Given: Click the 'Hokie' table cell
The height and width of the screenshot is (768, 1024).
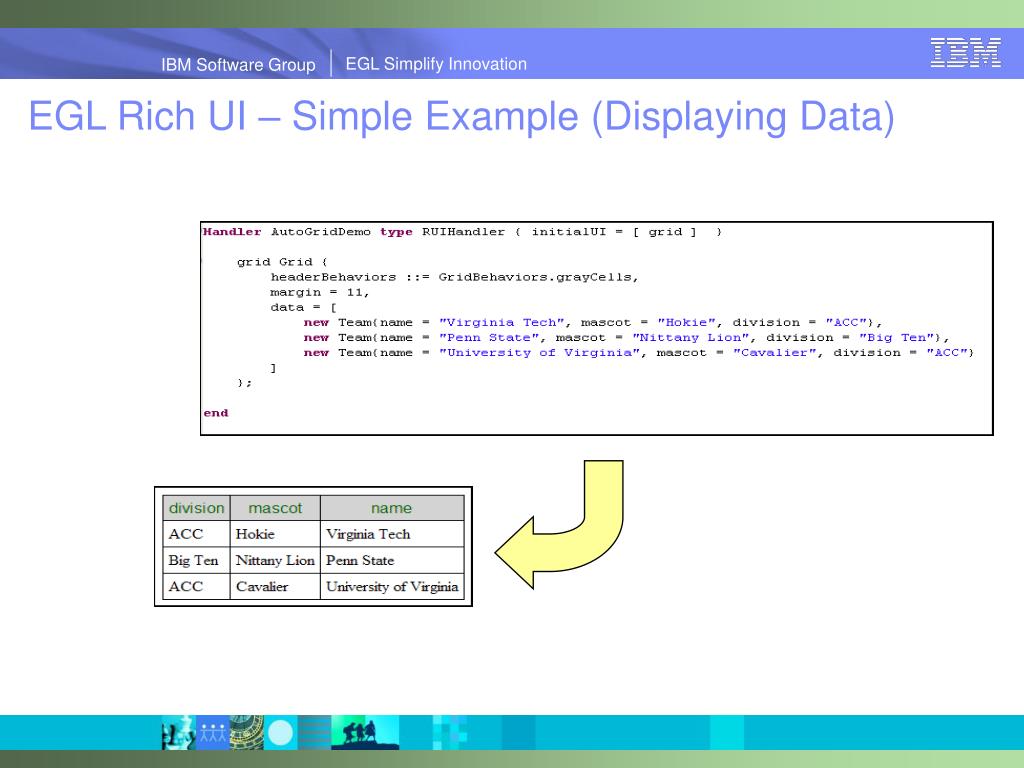Looking at the screenshot, I should (275, 534).
